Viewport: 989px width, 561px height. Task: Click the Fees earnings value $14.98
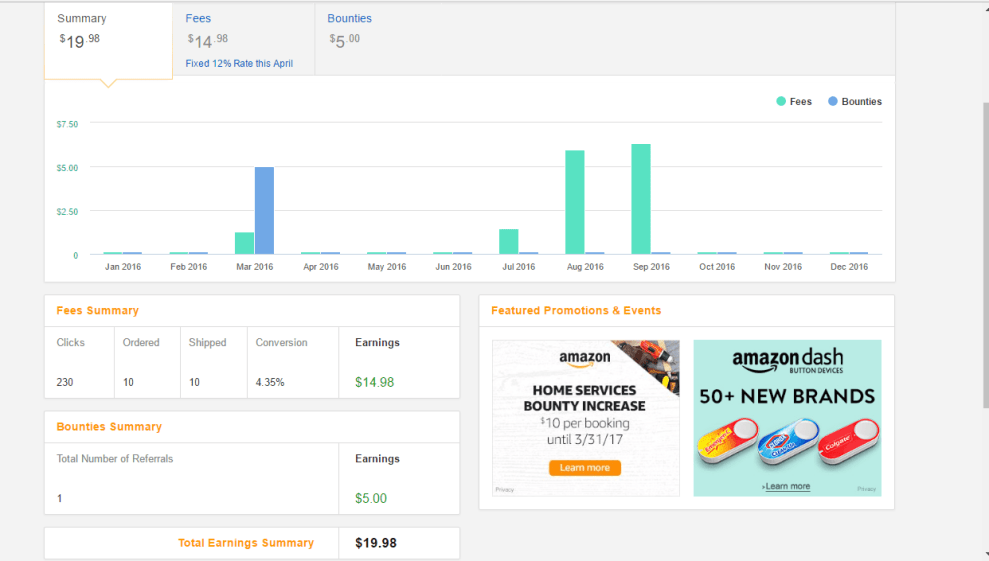(375, 382)
